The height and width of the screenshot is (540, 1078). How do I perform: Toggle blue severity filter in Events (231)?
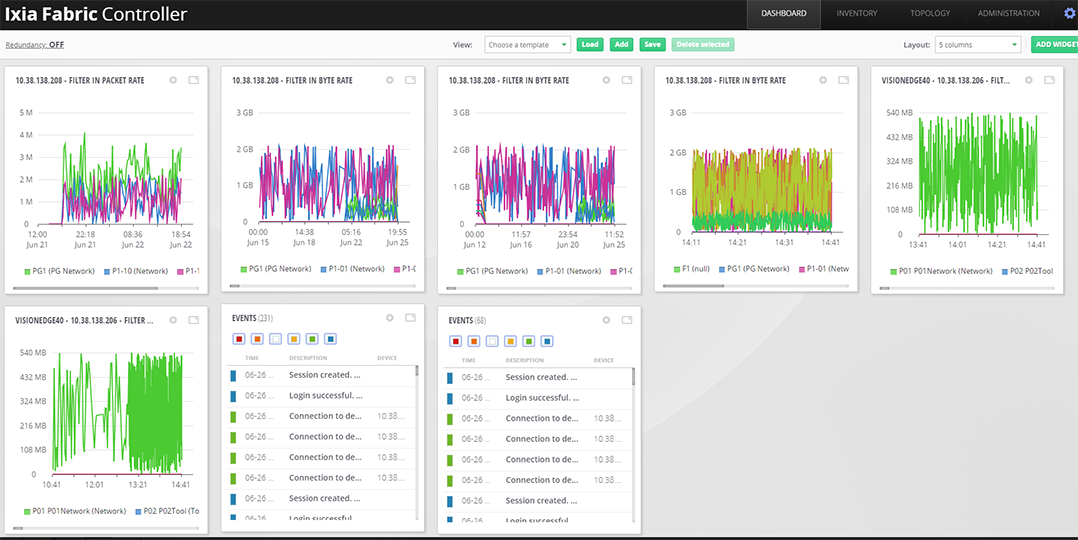[x=331, y=339]
